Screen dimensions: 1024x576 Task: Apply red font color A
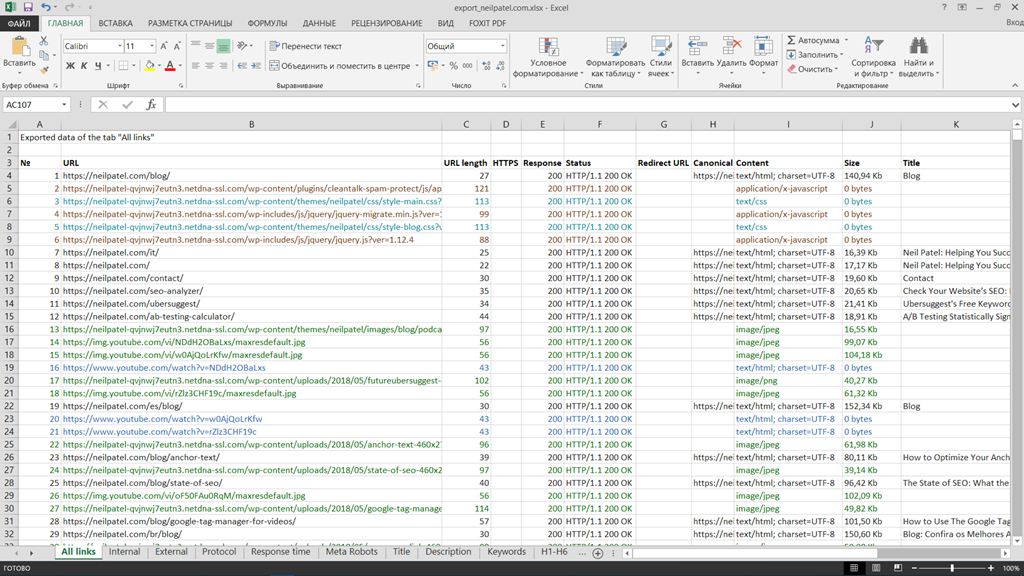click(x=170, y=66)
